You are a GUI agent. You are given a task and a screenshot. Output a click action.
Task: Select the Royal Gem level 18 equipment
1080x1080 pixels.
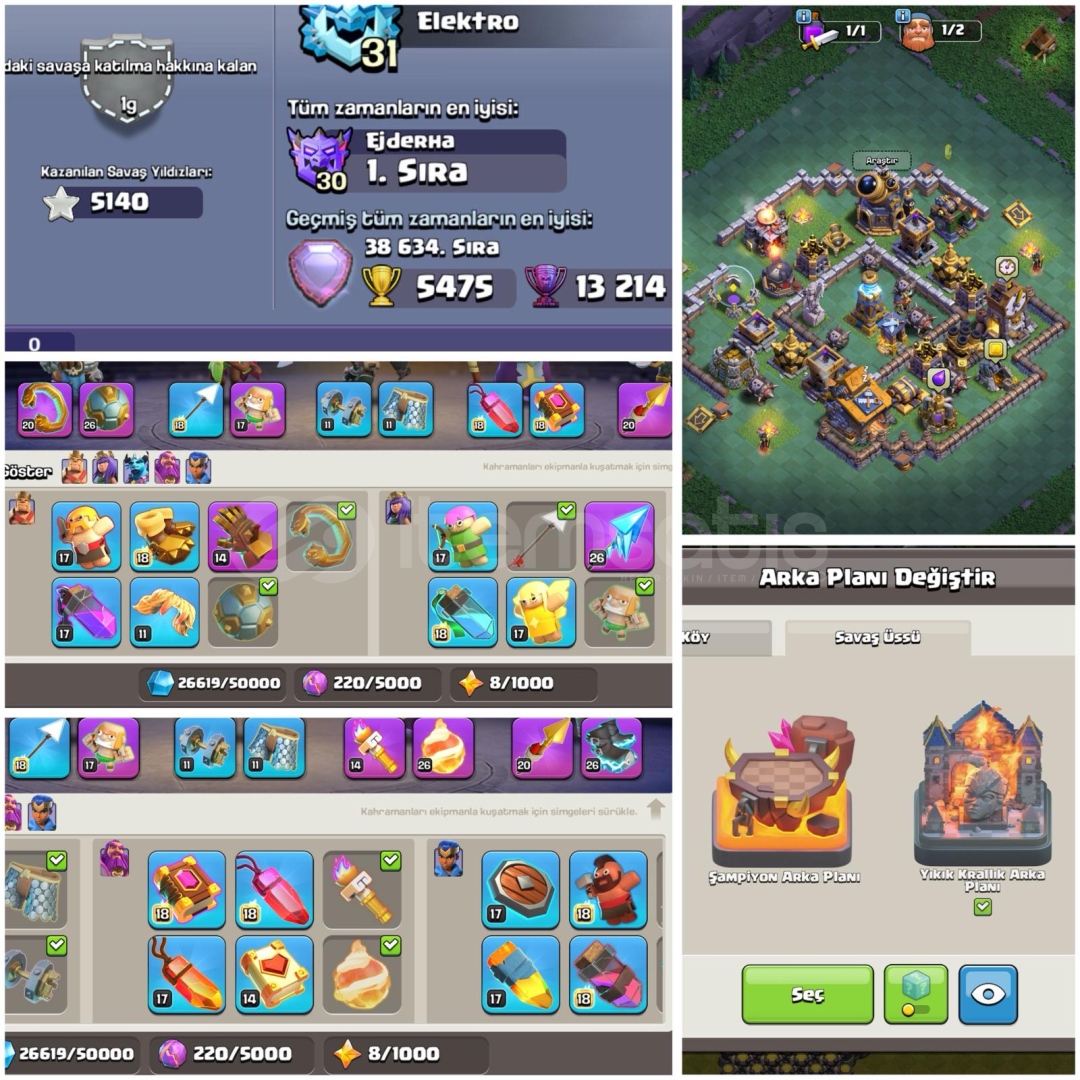point(274,890)
